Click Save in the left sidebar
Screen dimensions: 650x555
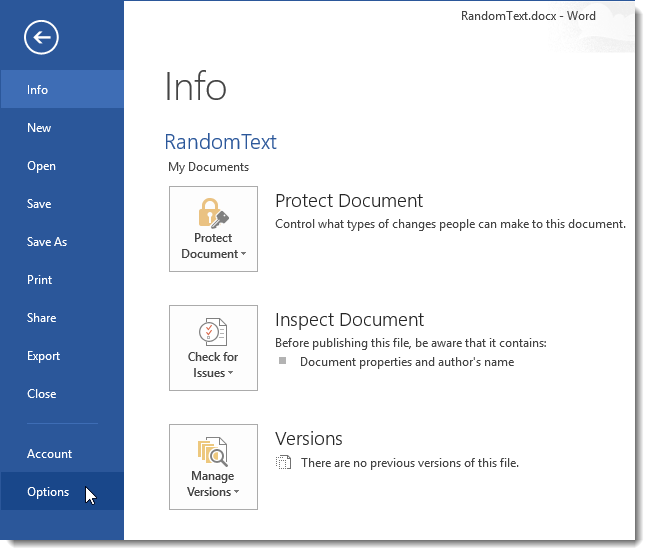point(62,204)
